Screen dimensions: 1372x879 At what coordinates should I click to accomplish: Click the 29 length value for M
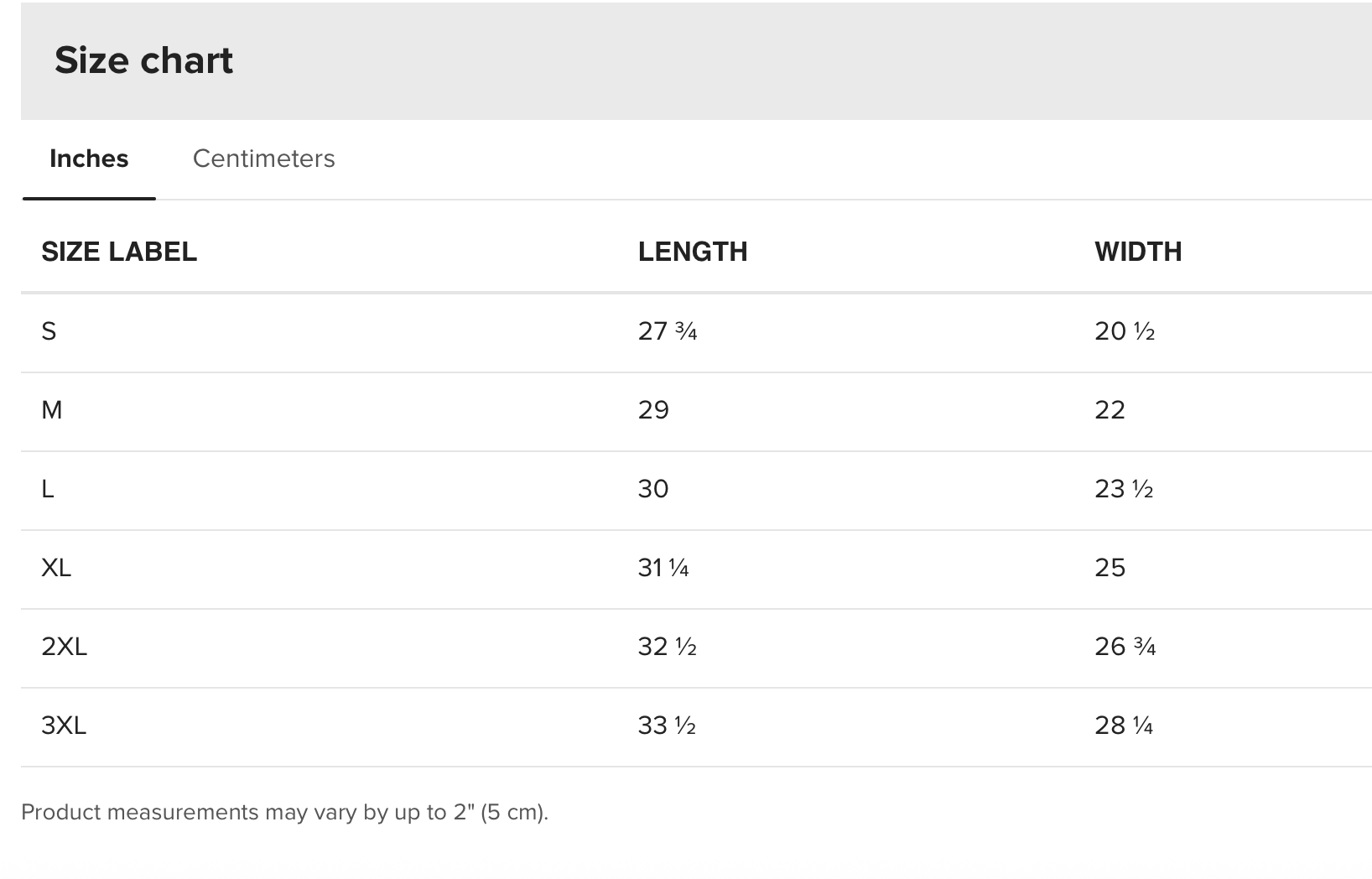coord(653,410)
